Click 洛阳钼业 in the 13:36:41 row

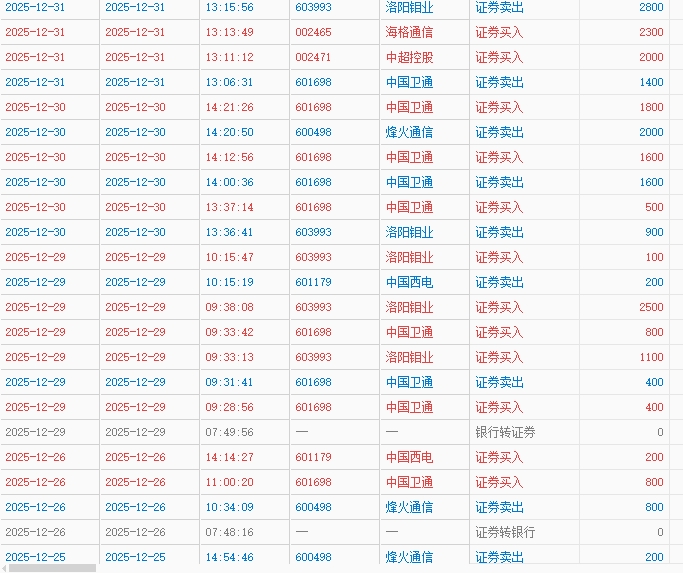[409, 232]
